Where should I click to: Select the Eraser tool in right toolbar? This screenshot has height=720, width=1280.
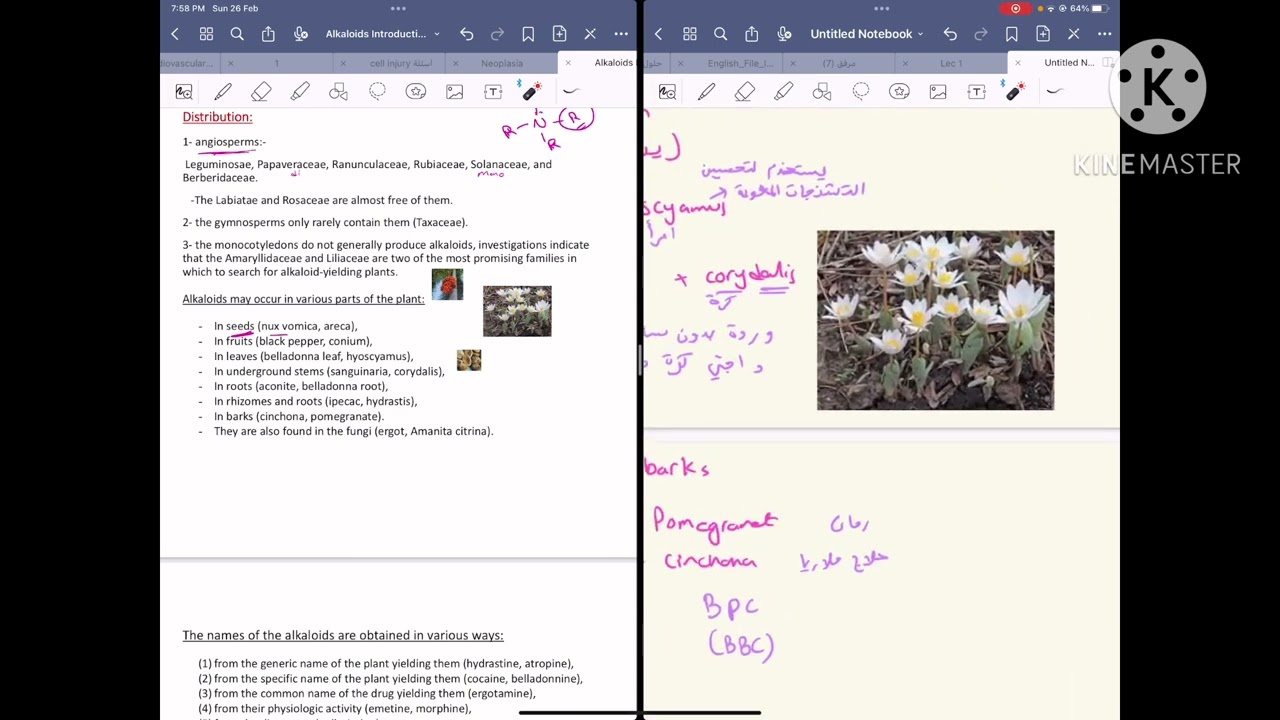744,92
